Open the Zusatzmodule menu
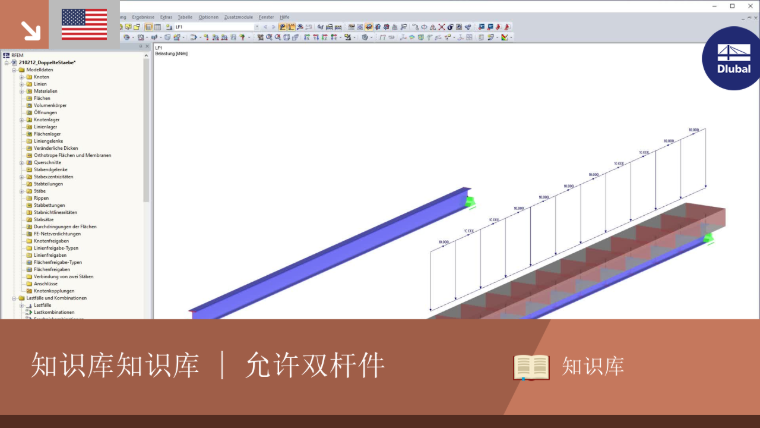Screen dimensions: 760x428 tap(238, 17)
